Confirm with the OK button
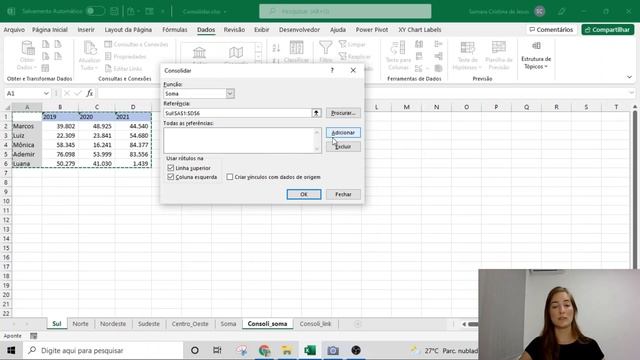This screenshot has height=360, width=640. tap(304, 194)
